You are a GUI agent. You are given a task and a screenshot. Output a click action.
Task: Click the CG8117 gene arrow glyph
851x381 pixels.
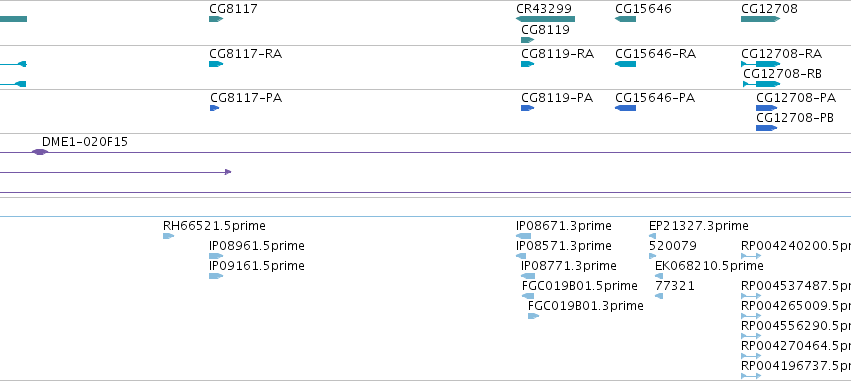pos(215,19)
